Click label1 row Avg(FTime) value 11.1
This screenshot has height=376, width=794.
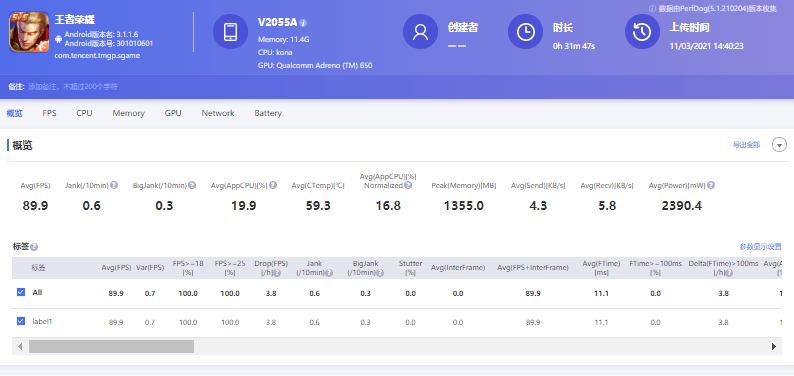click(x=601, y=322)
